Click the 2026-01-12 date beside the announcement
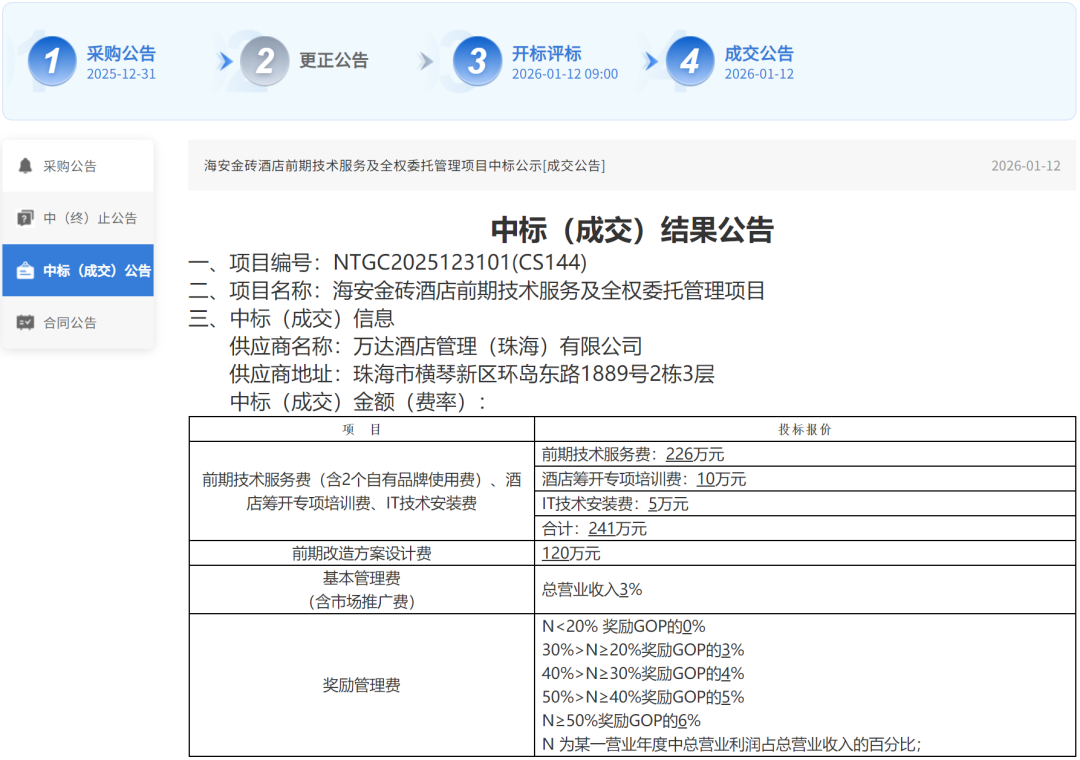The height and width of the screenshot is (760, 1080). pyautogui.click(x=1024, y=164)
